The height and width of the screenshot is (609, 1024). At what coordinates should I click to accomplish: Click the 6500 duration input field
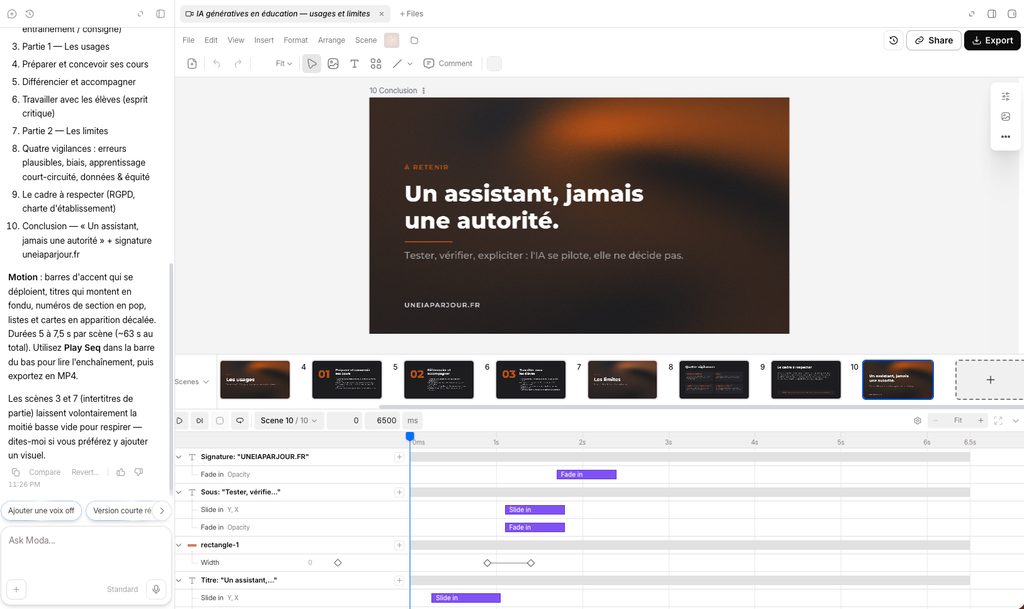(383, 420)
